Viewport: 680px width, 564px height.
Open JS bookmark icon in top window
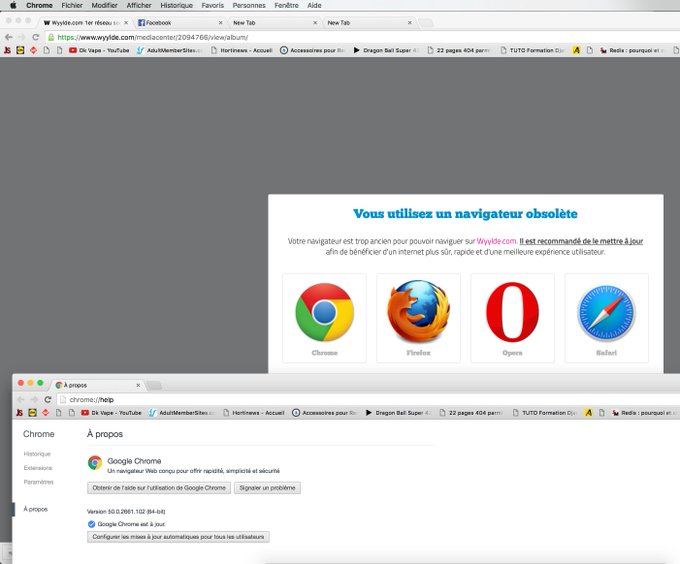[7, 50]
